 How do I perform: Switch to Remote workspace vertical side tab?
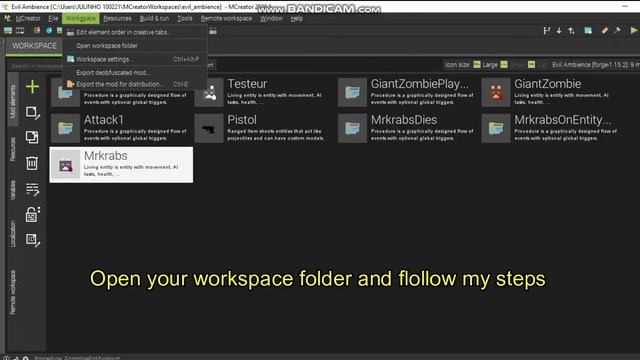(13, 292)
